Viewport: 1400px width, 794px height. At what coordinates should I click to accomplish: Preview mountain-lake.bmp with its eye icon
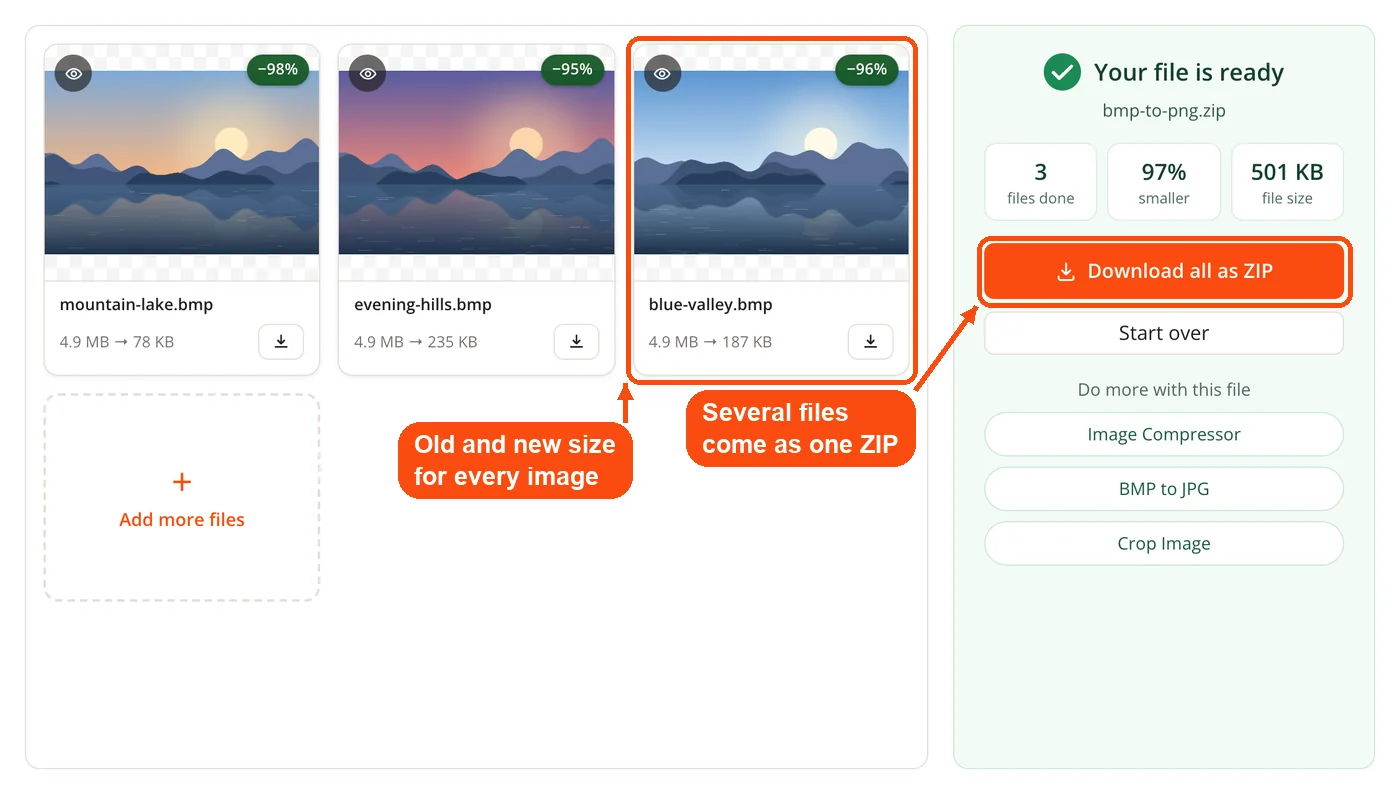[x=73, y=73]
